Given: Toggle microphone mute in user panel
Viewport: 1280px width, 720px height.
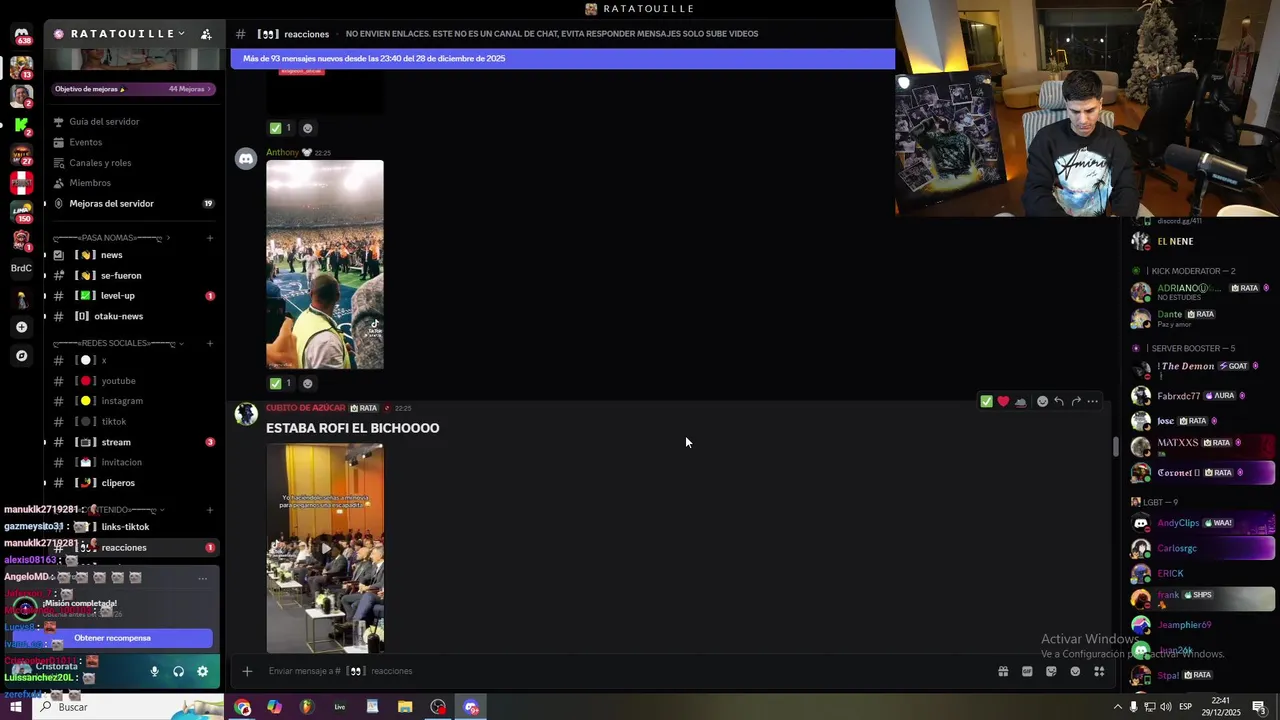Looking at the screenshot, I should pos(154,671).
